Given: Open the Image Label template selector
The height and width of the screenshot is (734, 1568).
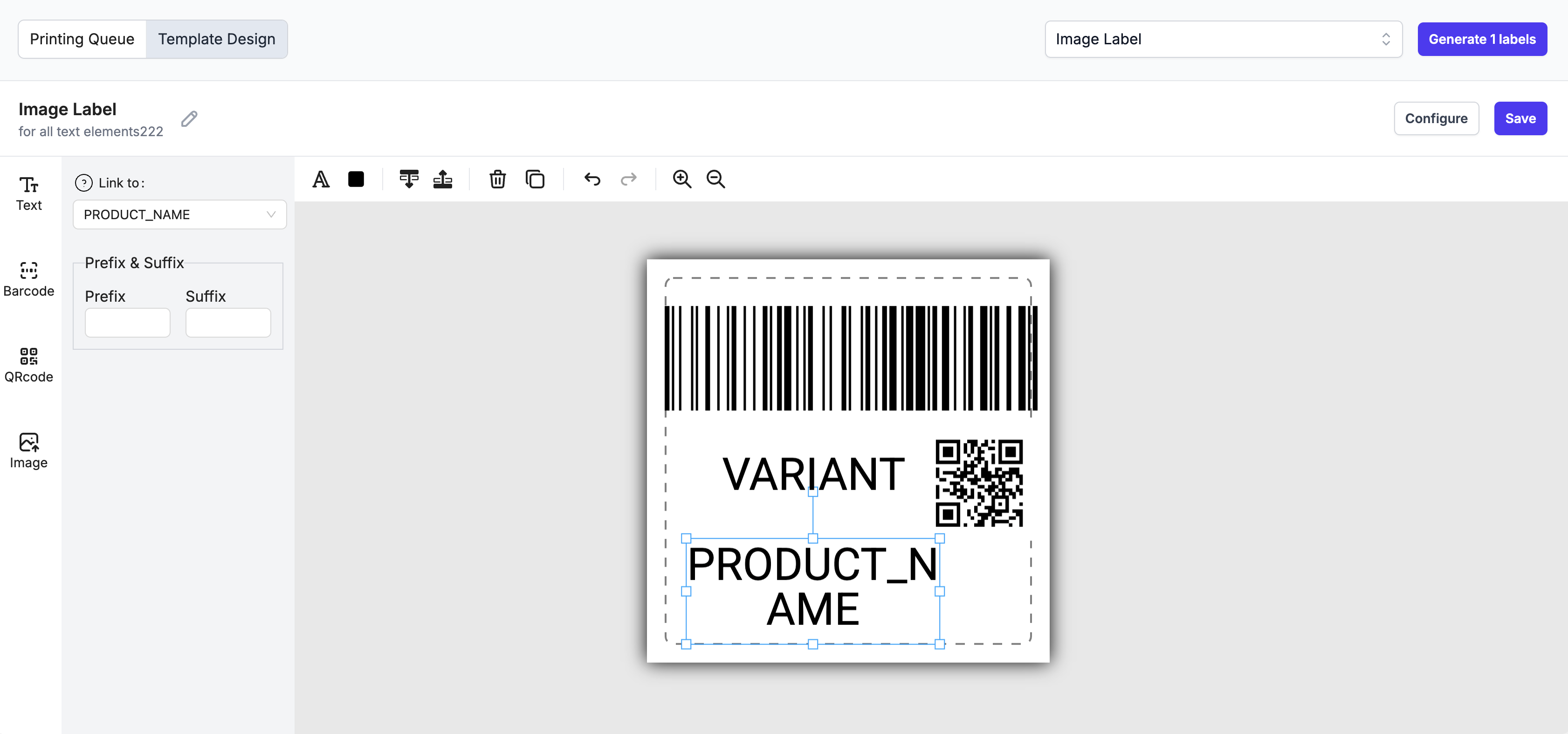Looking at the screenshot, I should (1223, 39).
